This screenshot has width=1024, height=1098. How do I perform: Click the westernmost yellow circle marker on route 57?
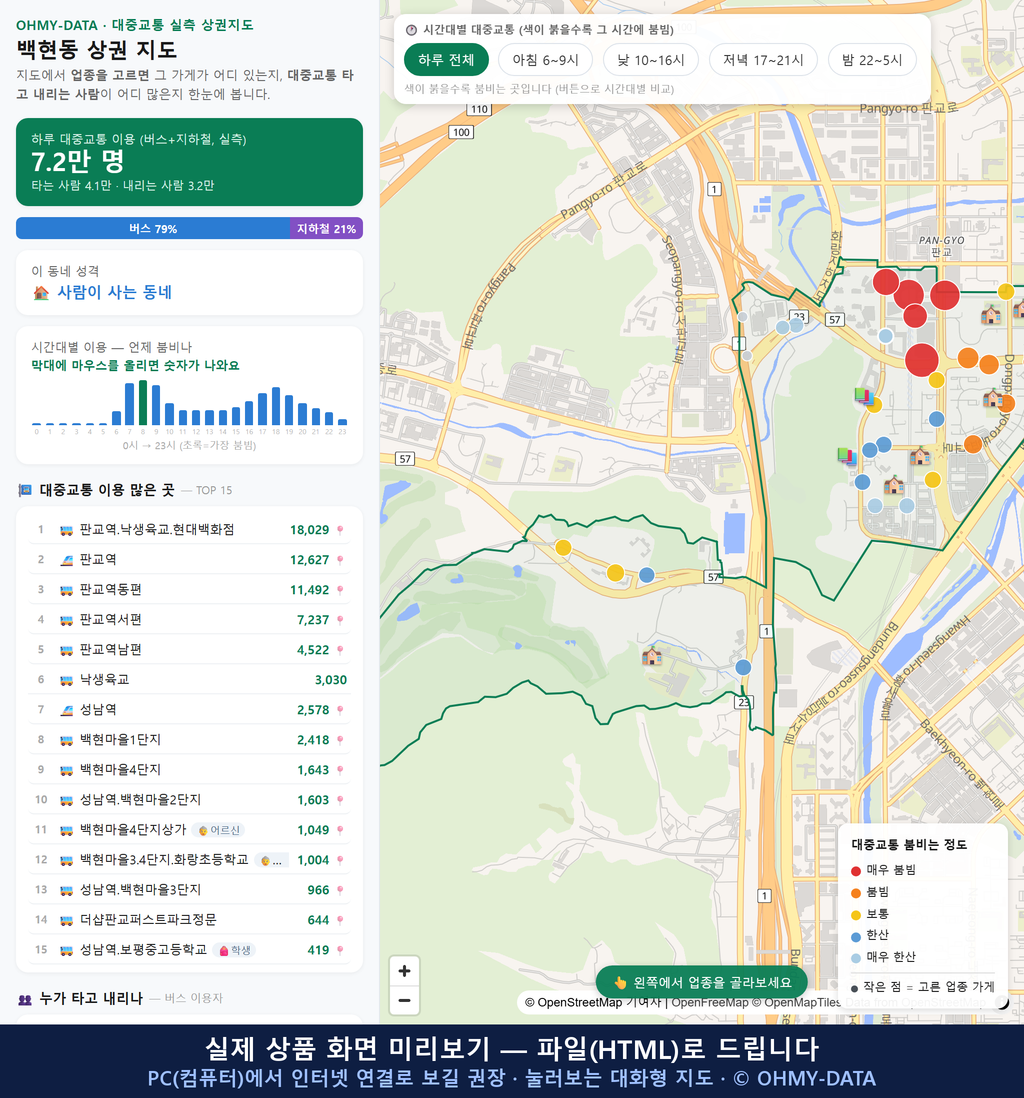(x=563, y=548)
